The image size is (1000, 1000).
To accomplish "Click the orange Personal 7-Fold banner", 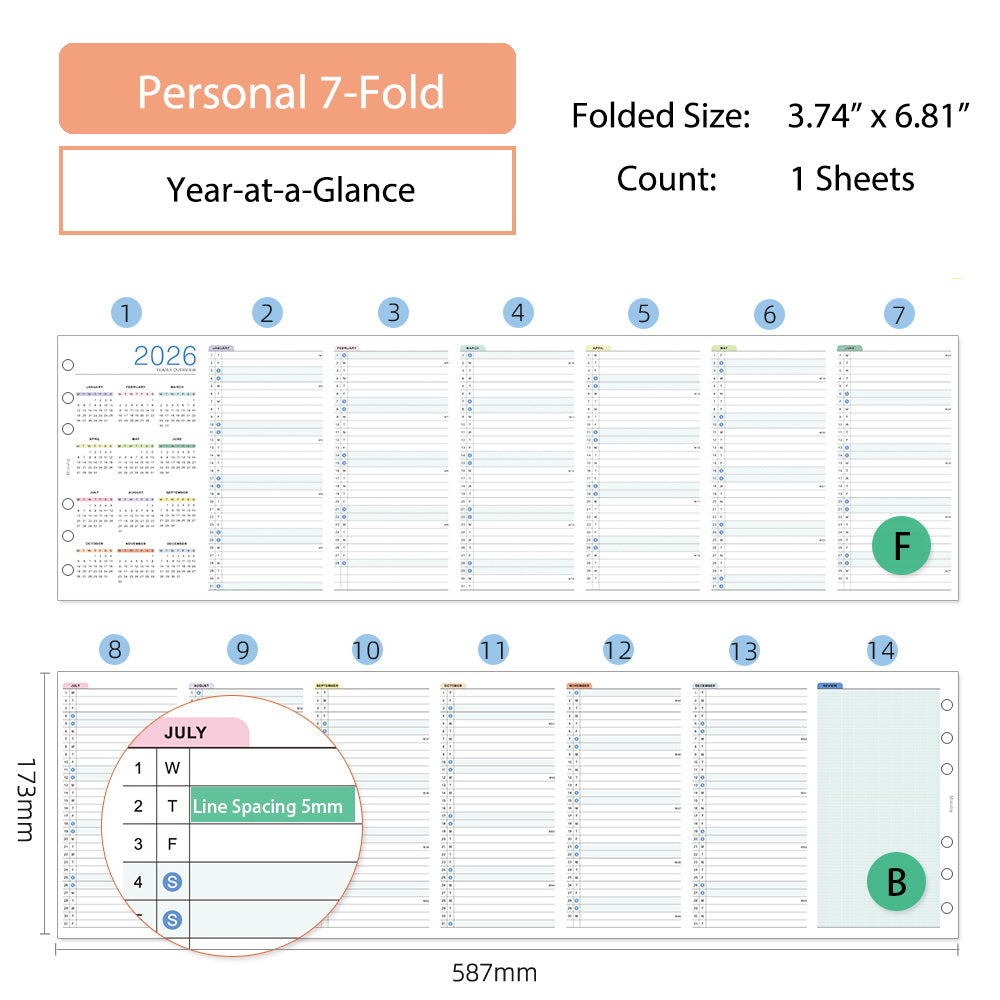I will tap(288, 90).
